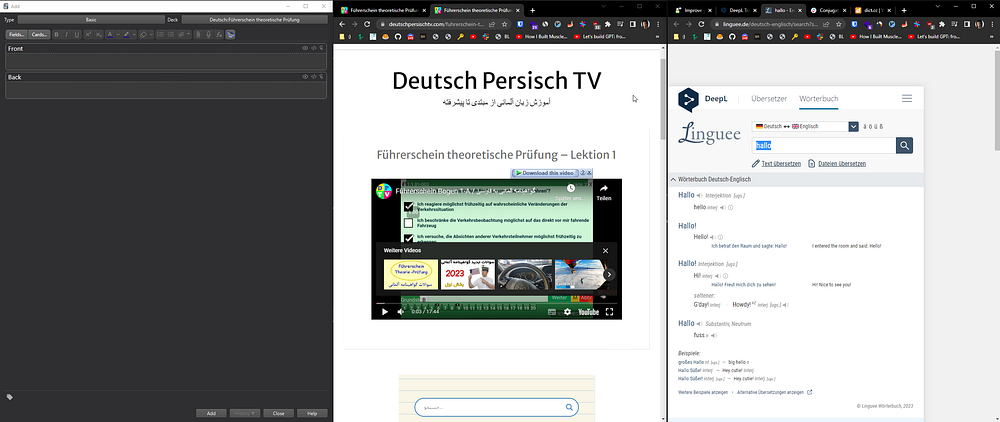Open YouTube player settings gear
The image size is (1000, 422).
pyautogui.click(x=567, y=311)
